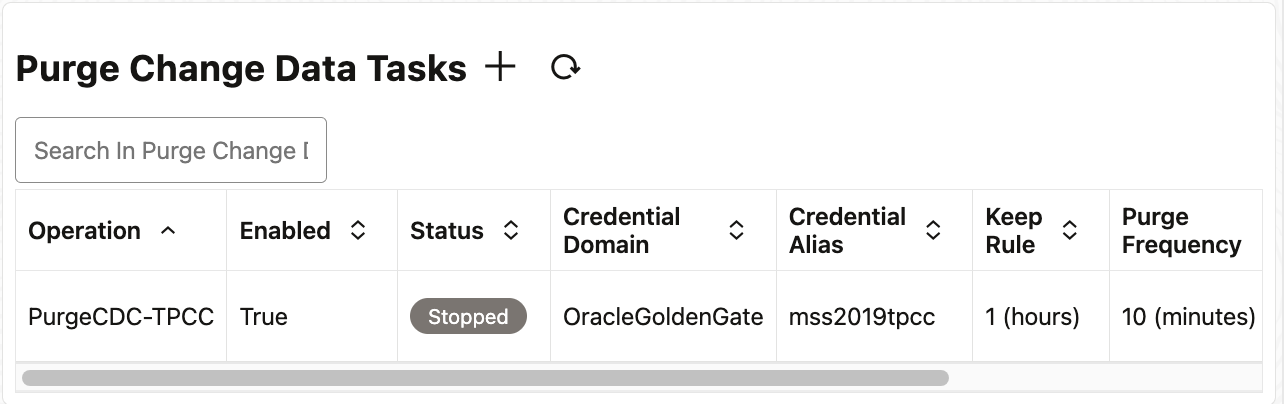This screenshot has height=404, width=1284.
Task: Click the refresh icon beside the title
Action: click(x=566, y=68)
